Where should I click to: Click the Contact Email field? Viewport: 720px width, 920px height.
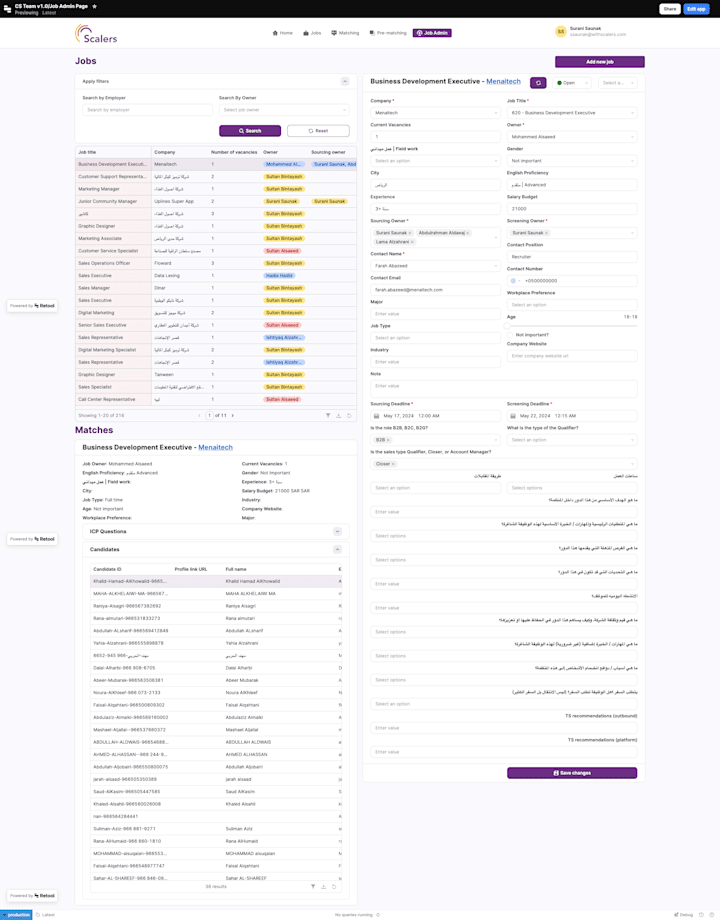[435, 290]
